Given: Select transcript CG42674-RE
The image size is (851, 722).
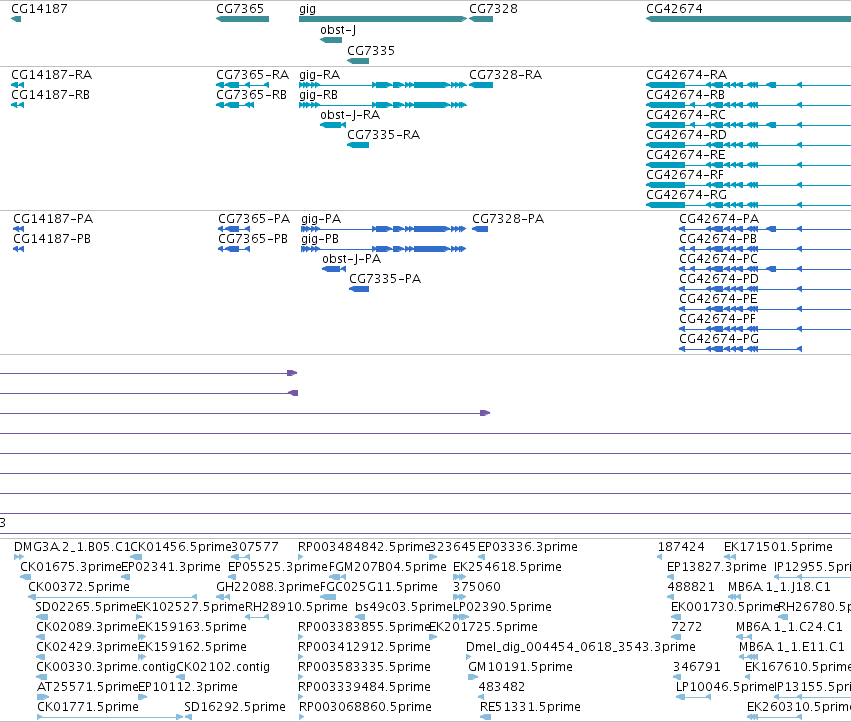Looking at the screenshot, I should (685, 155).
